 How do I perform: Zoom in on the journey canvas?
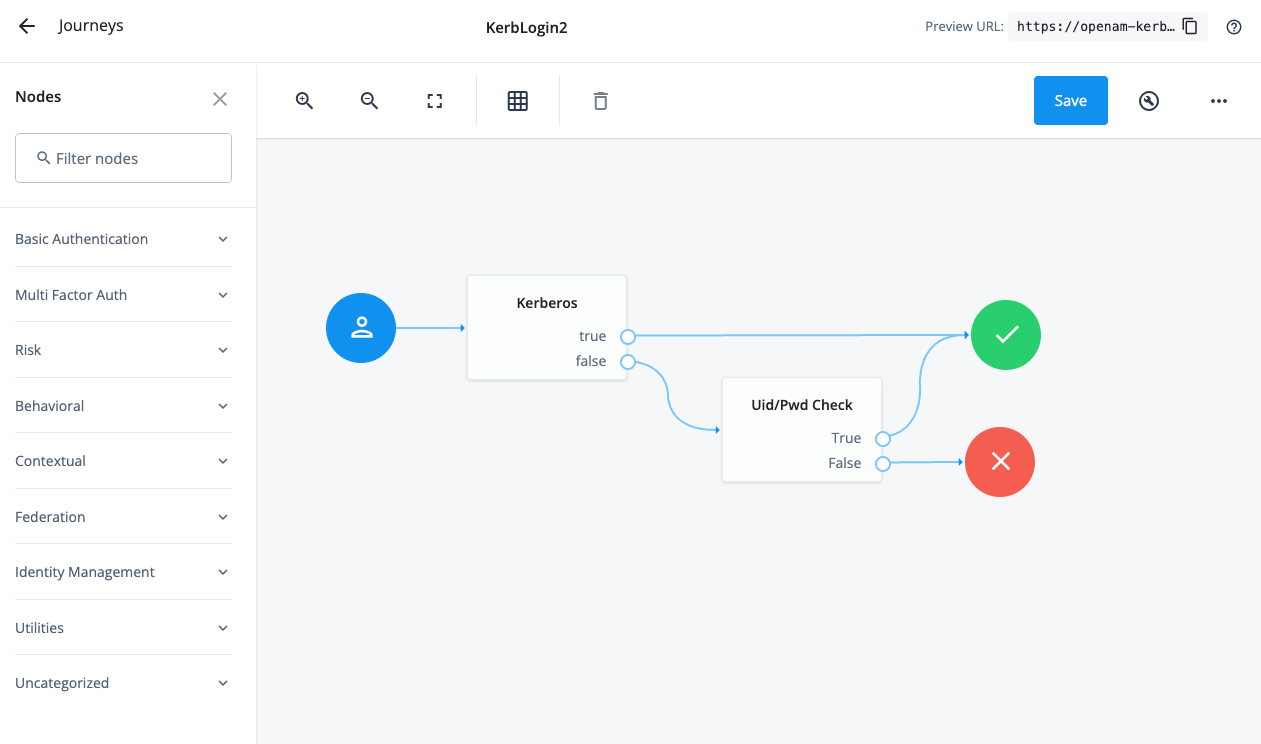305,101
